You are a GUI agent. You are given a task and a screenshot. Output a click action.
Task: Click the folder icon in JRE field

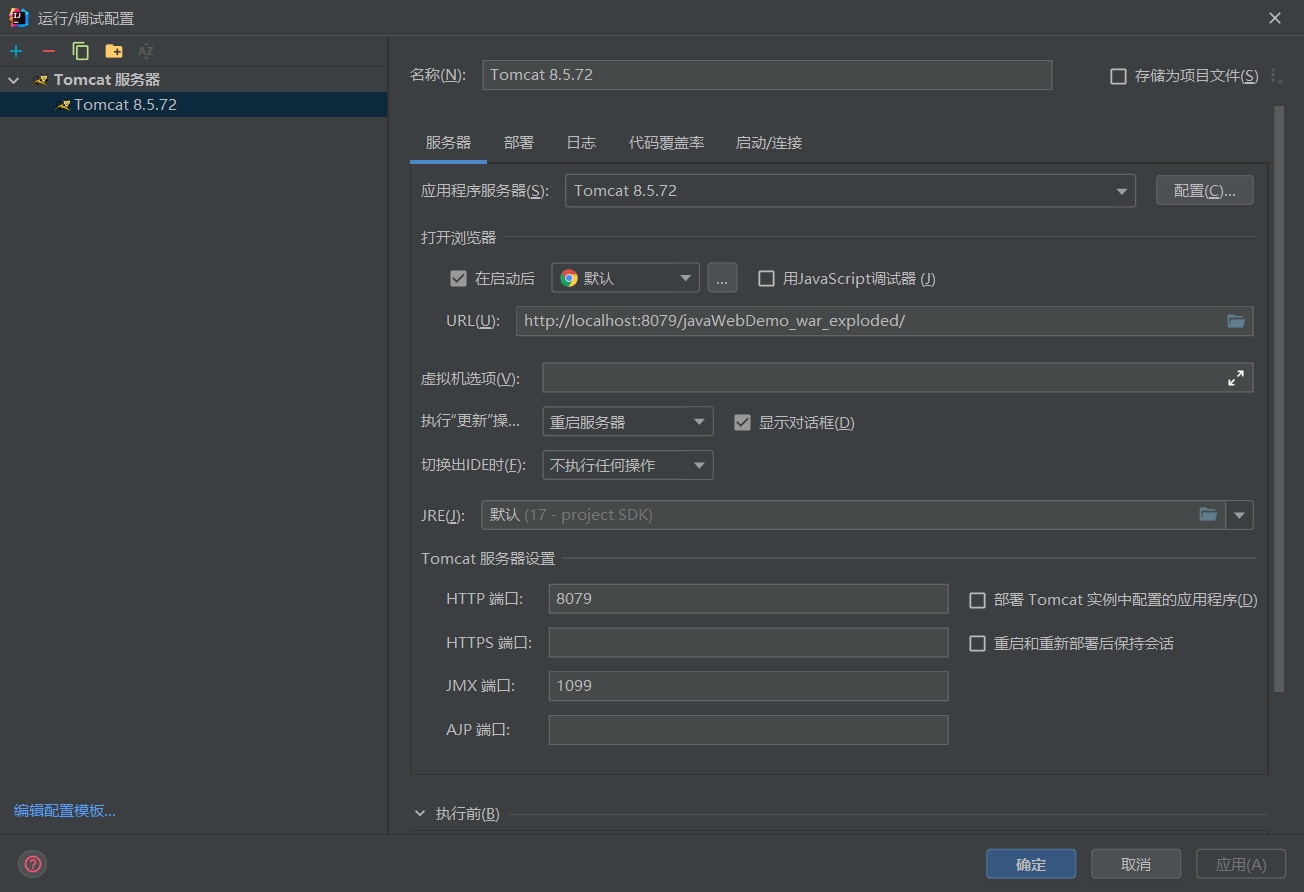[1208, 515]
